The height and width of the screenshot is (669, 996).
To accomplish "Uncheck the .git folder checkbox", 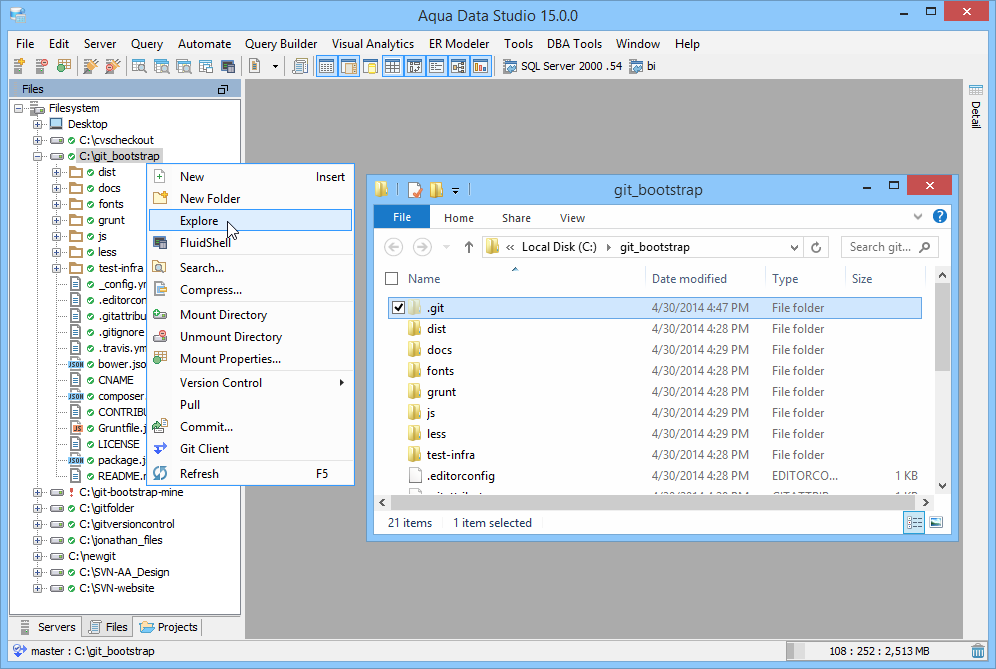I will tap(398, 307).
